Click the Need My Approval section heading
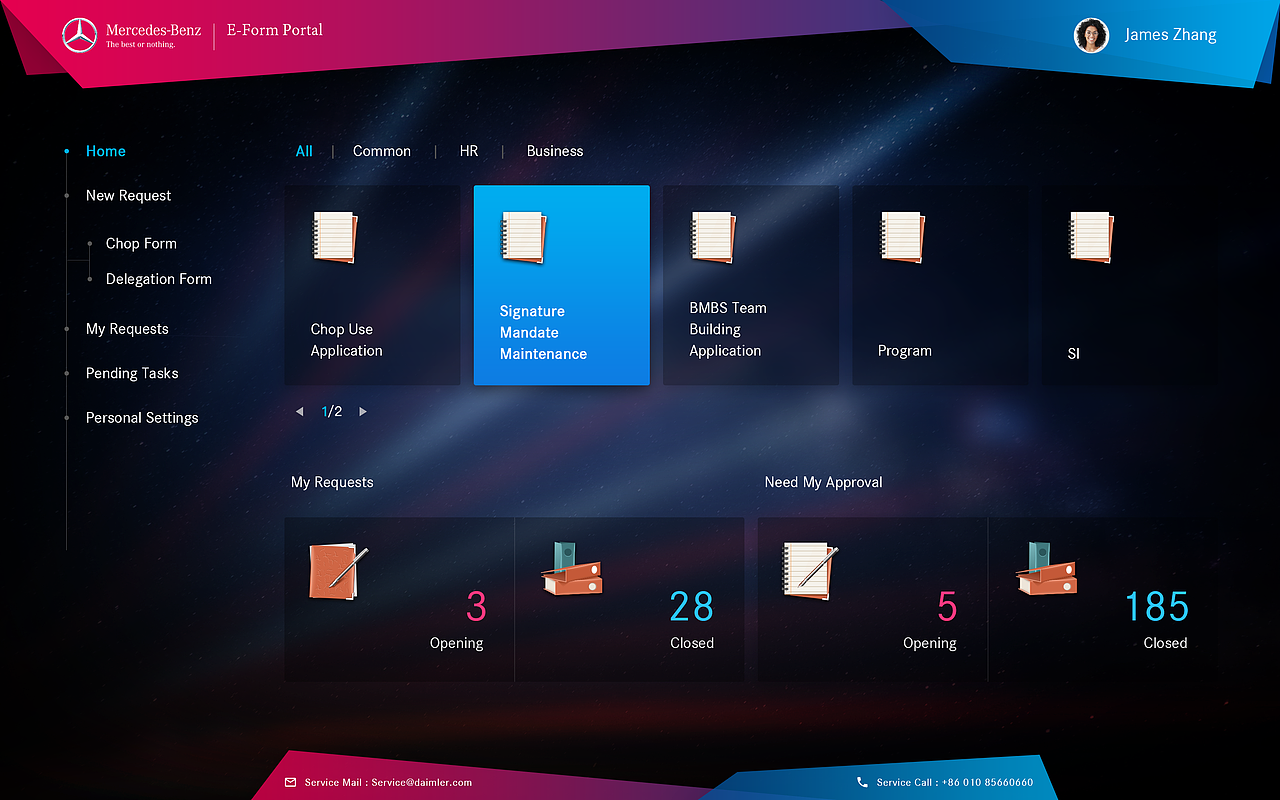The width and height of the screenshot is (1280, 800). click(x=823, y=482)
